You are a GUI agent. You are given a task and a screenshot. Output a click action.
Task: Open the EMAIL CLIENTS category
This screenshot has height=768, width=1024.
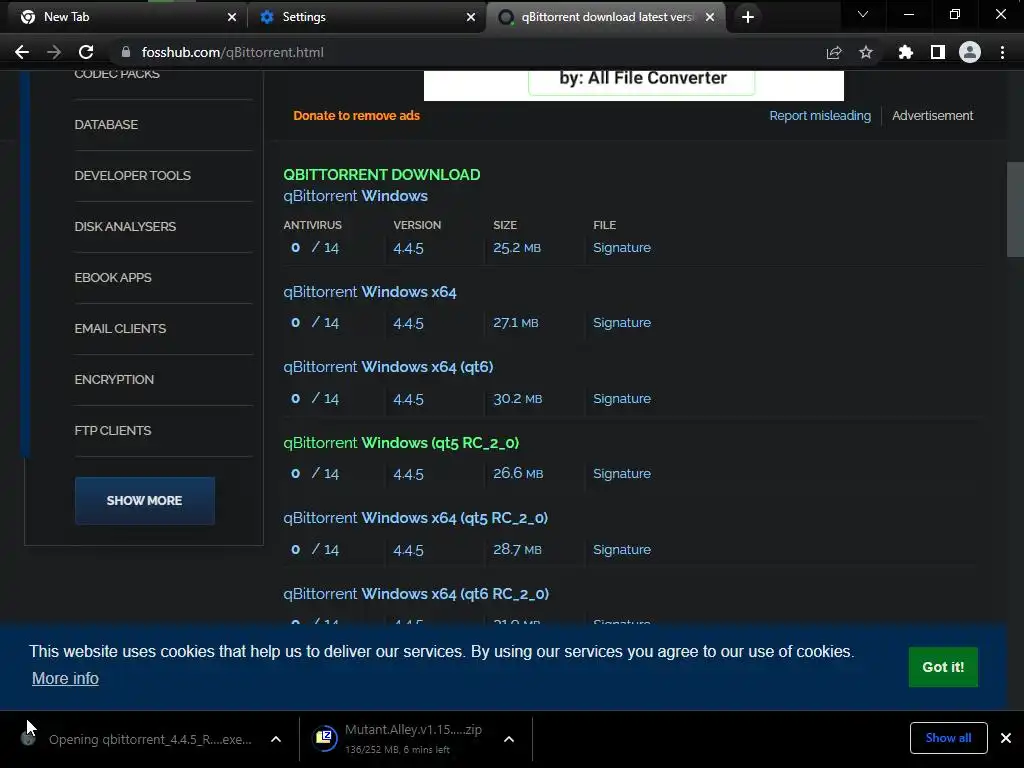[120, 328]
